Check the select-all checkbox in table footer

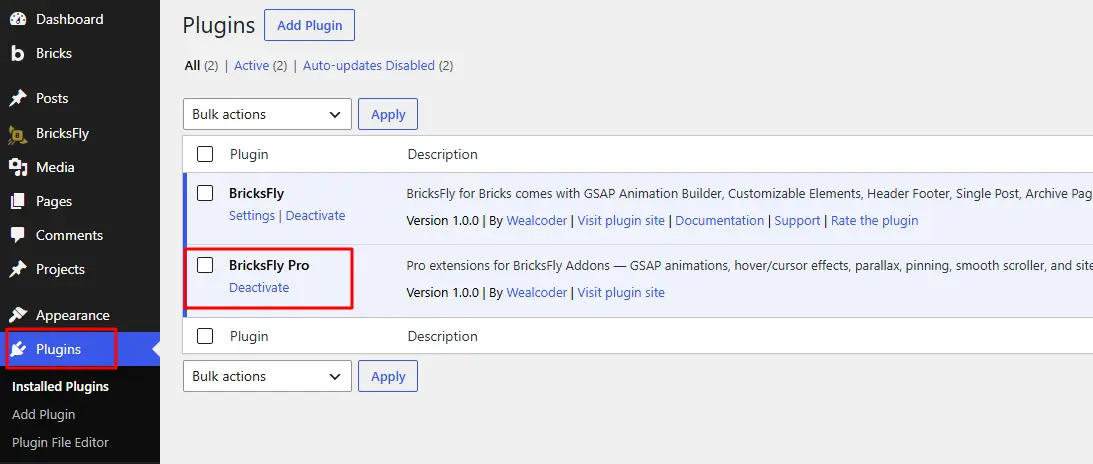[205, 336]
